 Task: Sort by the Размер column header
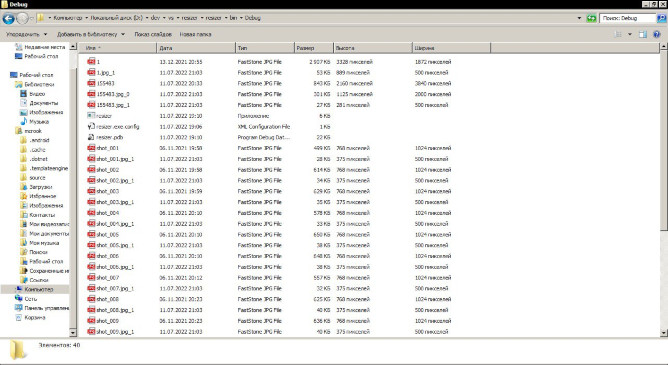pos(314,48)
